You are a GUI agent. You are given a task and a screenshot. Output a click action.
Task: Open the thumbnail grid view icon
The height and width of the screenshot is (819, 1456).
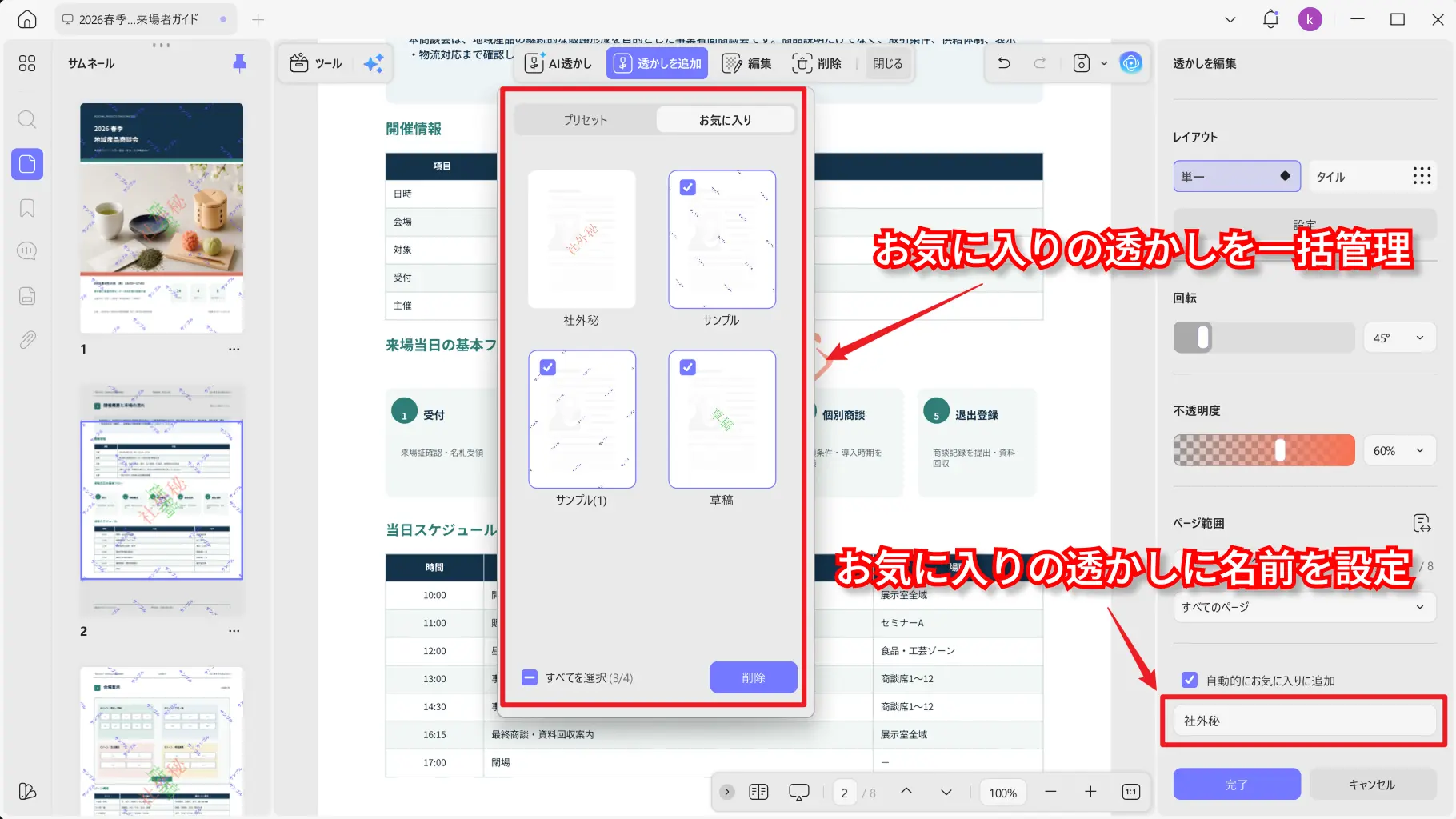(27, 63)
